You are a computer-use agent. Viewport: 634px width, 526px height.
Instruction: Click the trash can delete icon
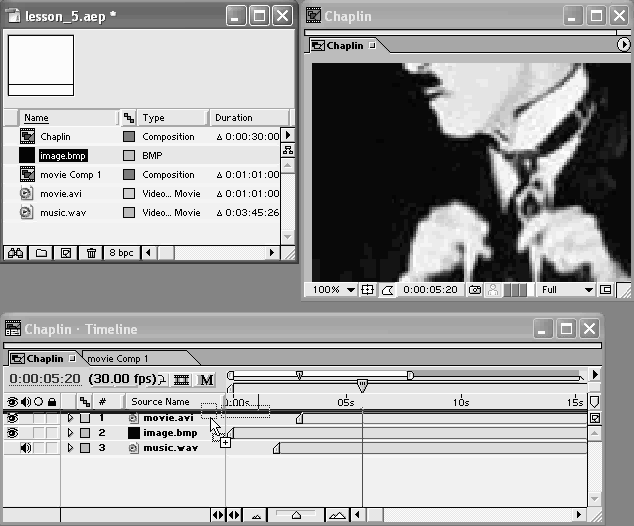pyautogui.click(x=91, y=253)
